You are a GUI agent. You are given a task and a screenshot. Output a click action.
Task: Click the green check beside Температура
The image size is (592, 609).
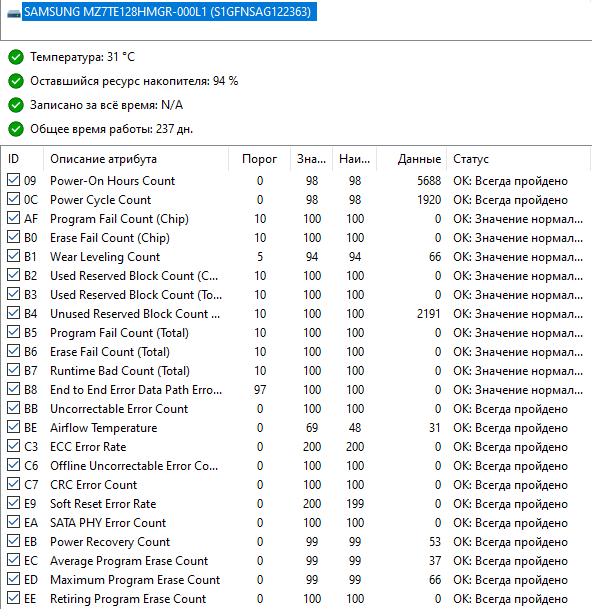(x=16, y=57)
